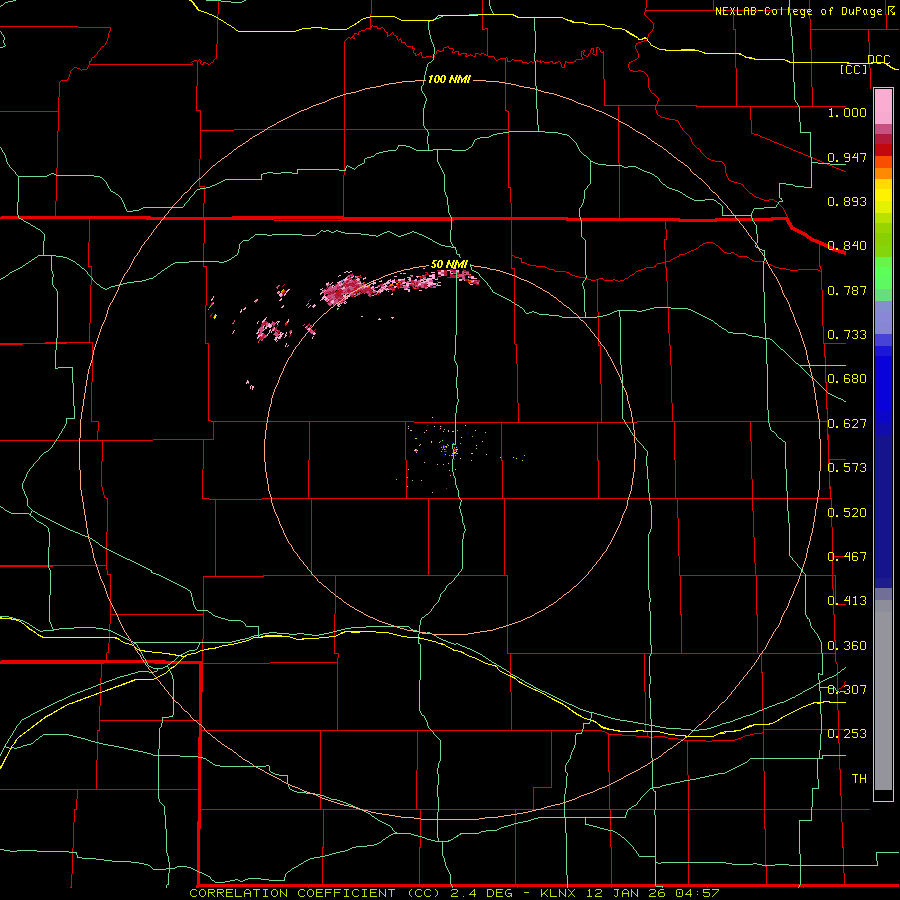900x900 pixels.
Task: Click the 0.573 scale value
Action: (x=847, y=468)
